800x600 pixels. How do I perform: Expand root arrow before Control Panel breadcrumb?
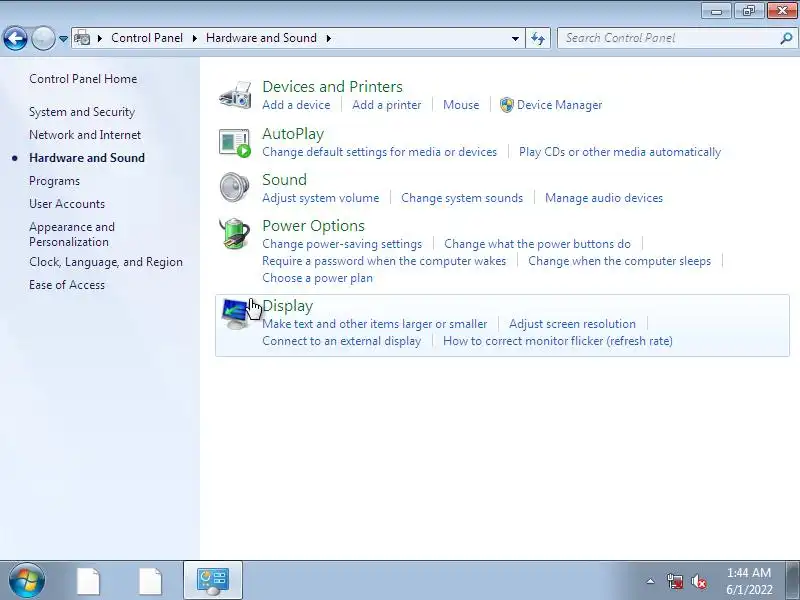coord(99,38)
